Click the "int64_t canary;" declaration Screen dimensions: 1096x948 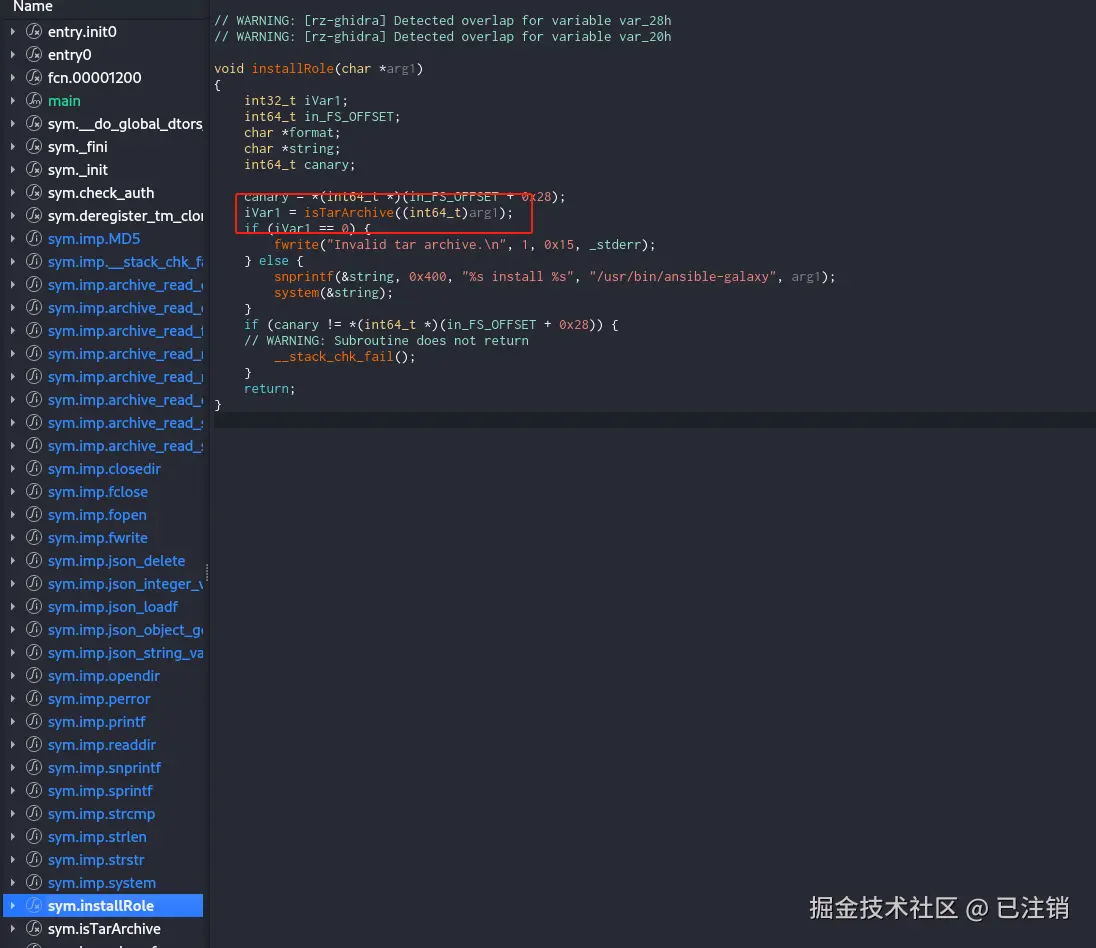tap(299, 165)
